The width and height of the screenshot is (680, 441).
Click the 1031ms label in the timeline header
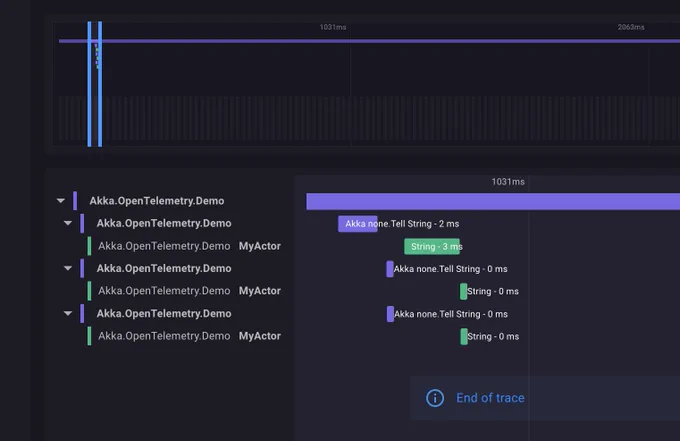pos(508,182)
